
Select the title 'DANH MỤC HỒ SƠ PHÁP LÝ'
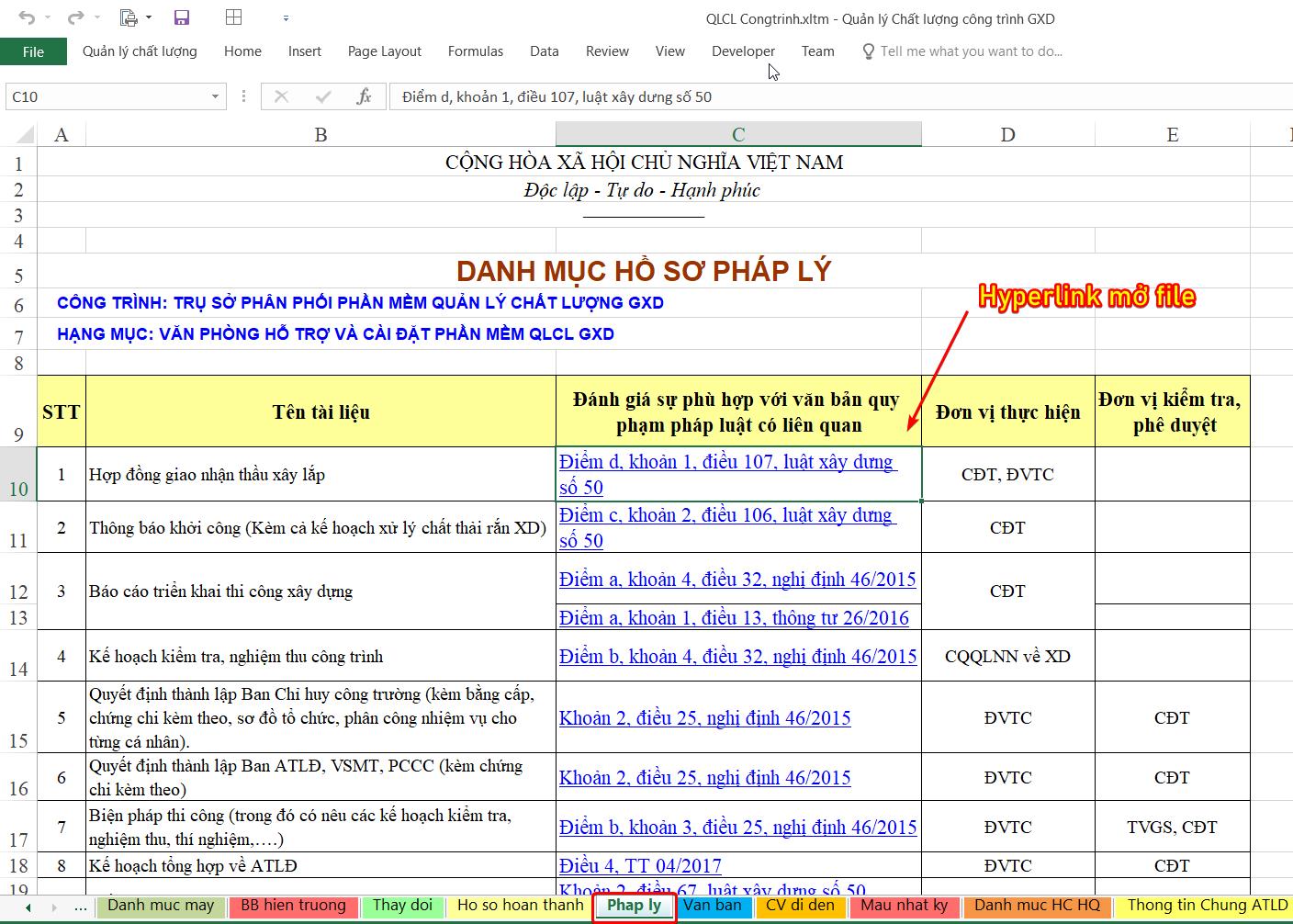(644, 271)
